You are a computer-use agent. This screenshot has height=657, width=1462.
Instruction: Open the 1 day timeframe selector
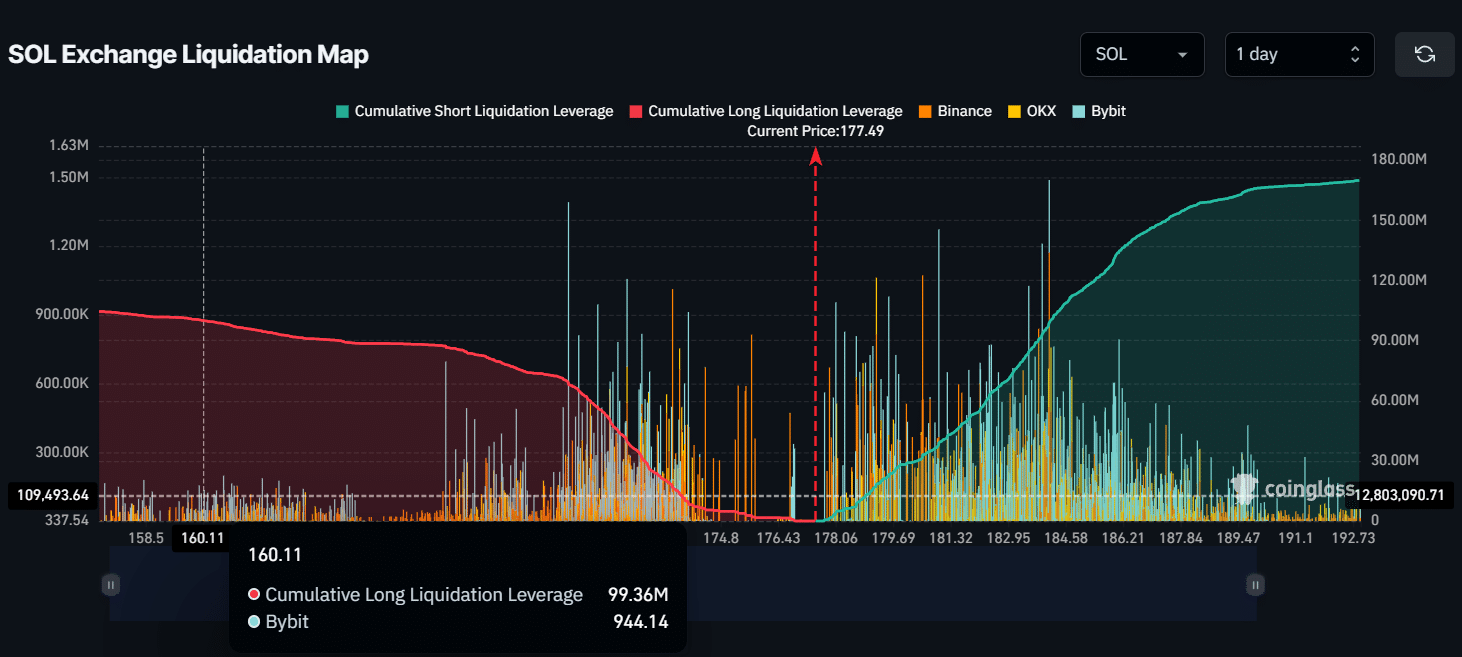(x=1299, y=54)
